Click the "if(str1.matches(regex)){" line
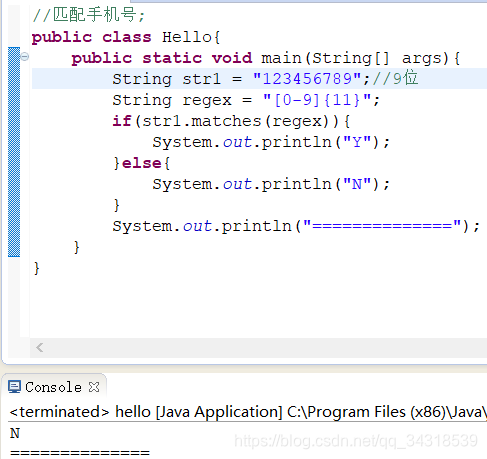Viewport: 487px width, 459px height. pos(231,121)
